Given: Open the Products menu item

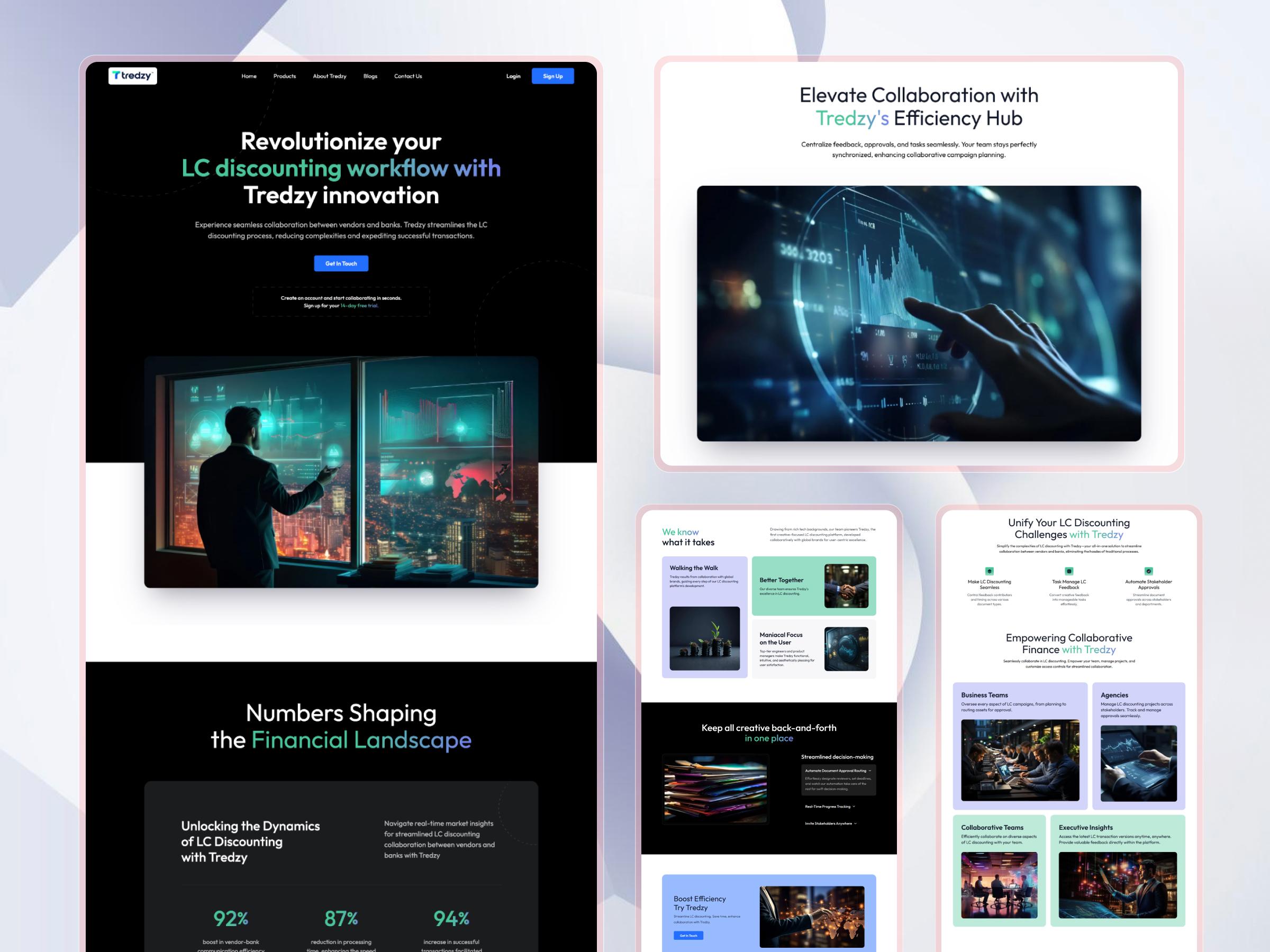Looking at the screenshot, I should [285, 76].
